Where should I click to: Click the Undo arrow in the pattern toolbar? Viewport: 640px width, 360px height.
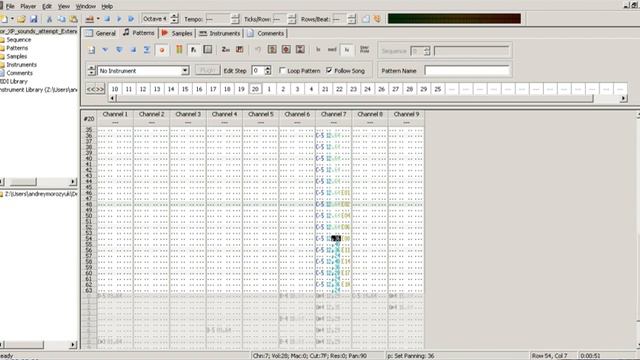pyautogui.click(x=258, y=50)
